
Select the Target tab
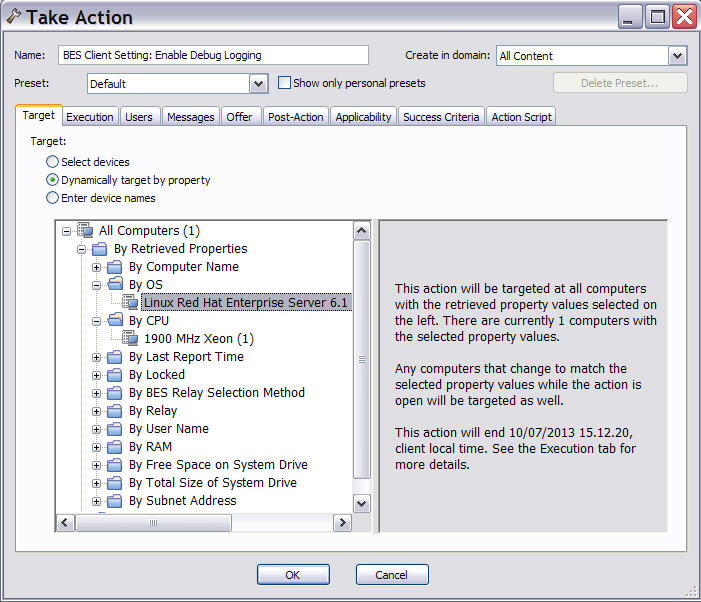(38, 115)
